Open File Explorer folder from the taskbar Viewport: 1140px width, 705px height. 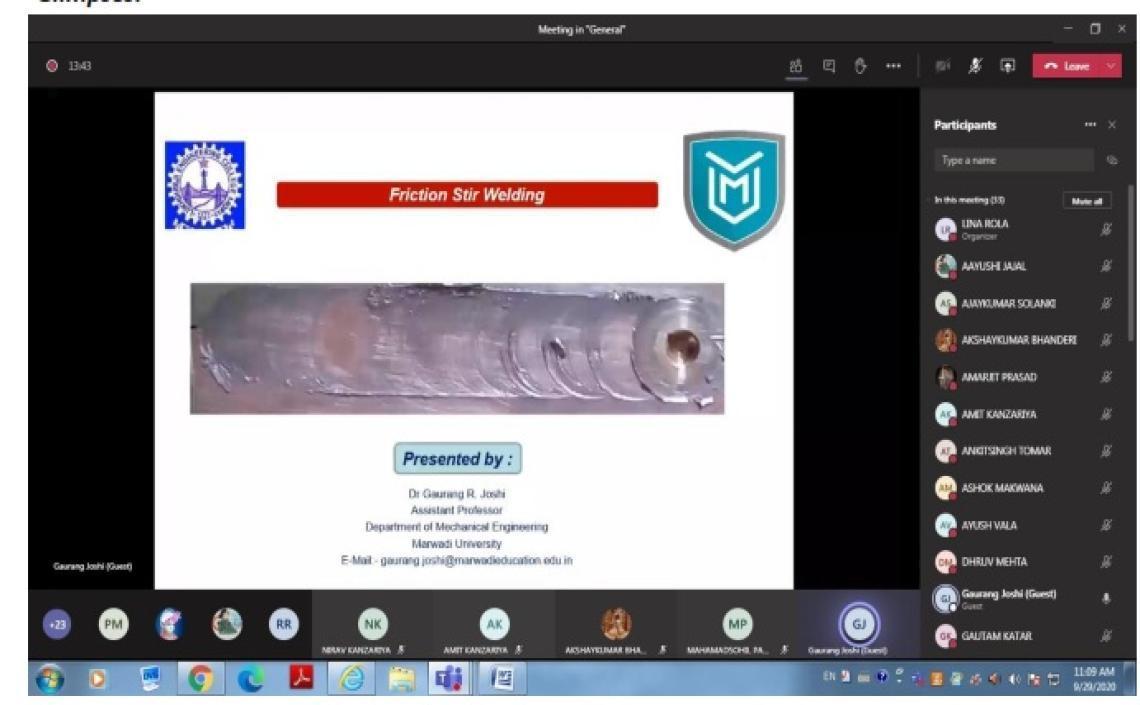pyautogui.click(x=401, y=679)
